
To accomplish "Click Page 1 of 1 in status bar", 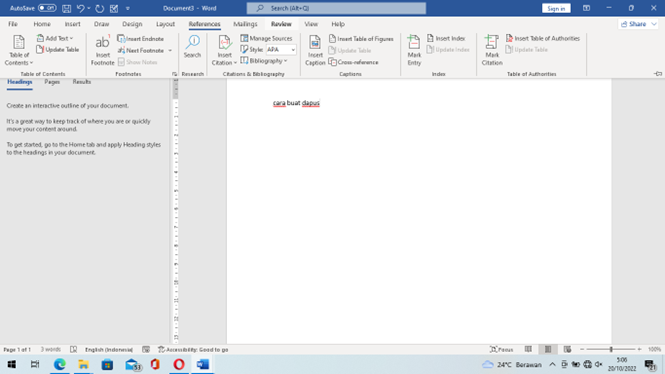I will tap(17, 349).
